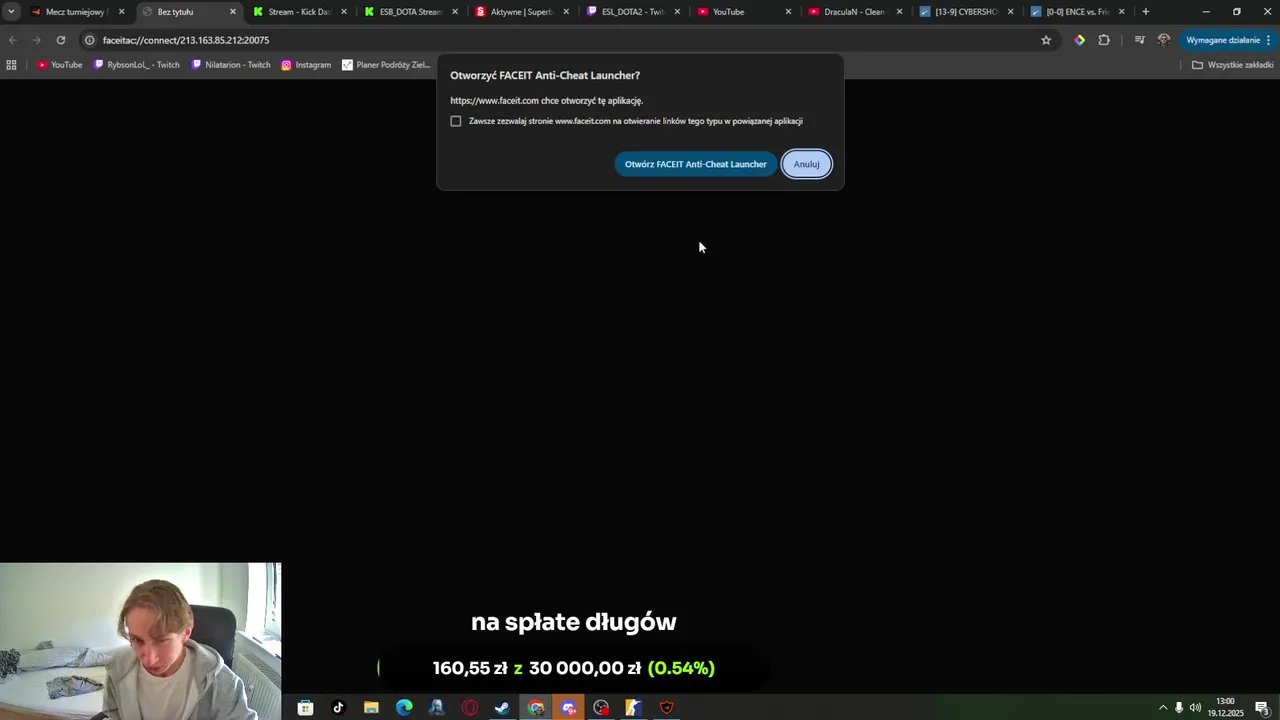Open the volume tray icon

1195,708
